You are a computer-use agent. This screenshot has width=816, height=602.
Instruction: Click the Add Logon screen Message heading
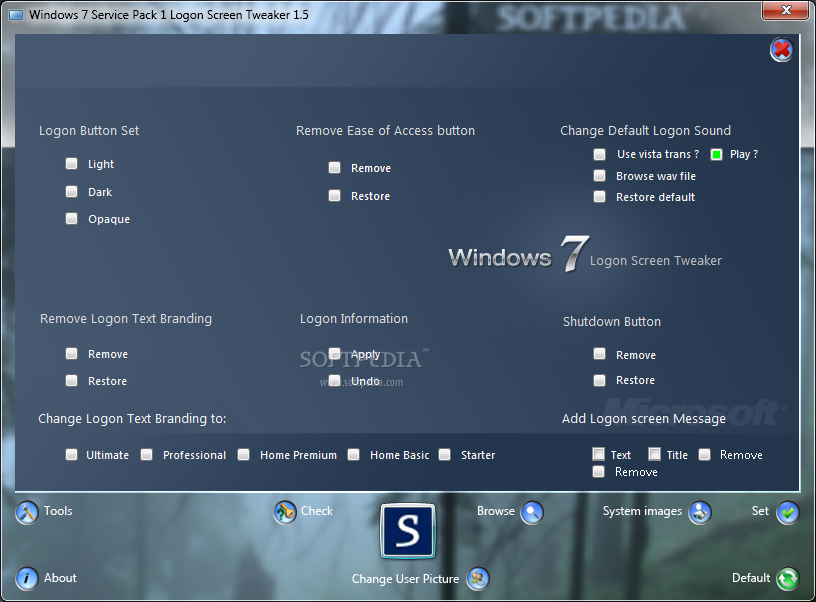coord(644,419)
